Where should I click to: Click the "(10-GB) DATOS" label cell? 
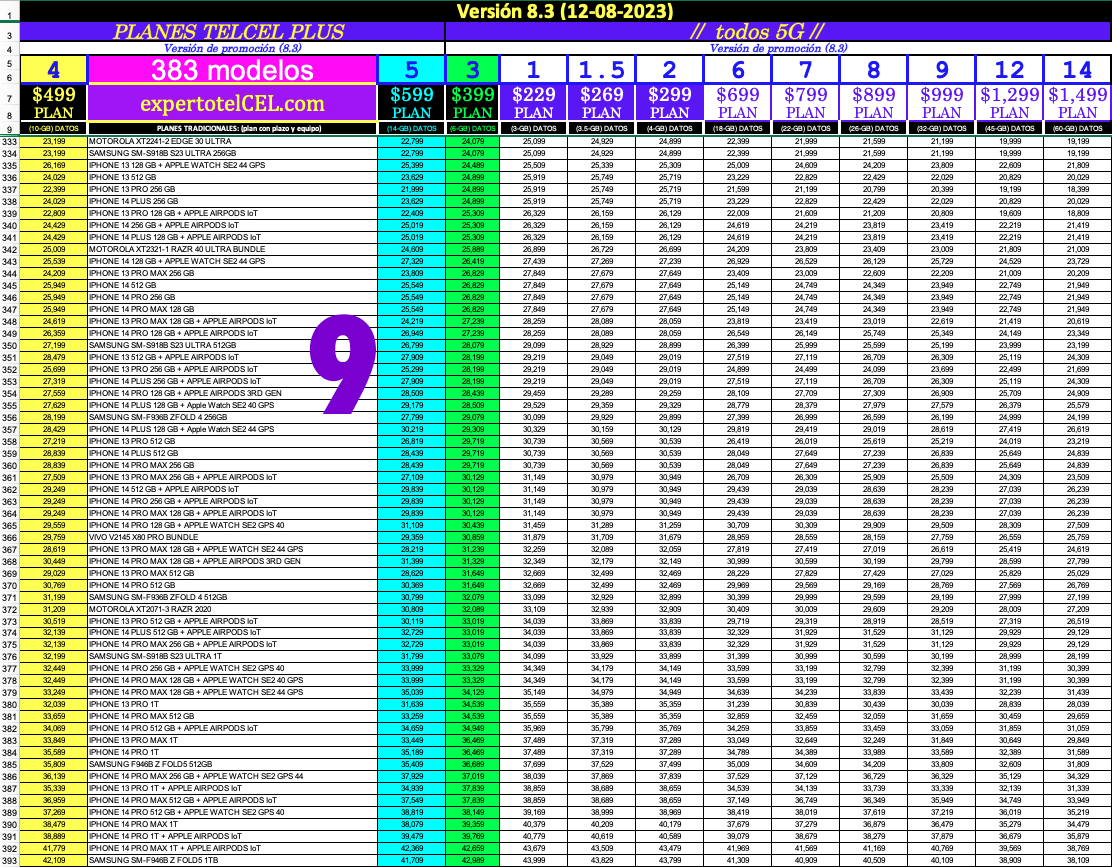[53, 128]
